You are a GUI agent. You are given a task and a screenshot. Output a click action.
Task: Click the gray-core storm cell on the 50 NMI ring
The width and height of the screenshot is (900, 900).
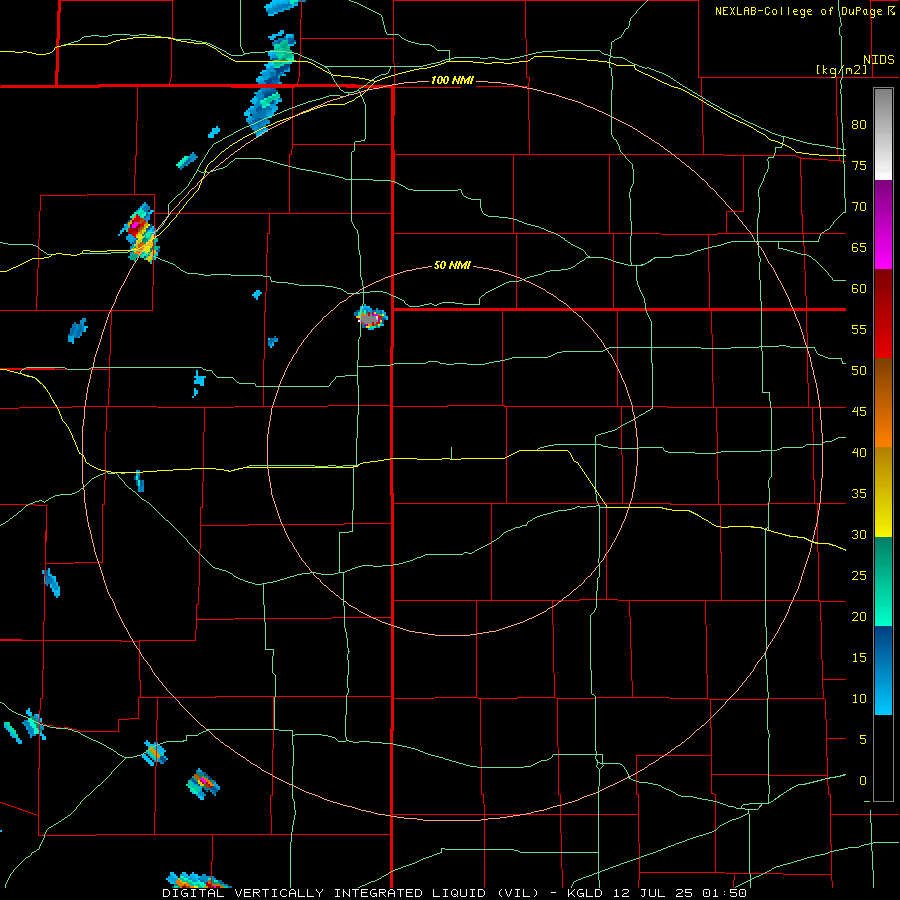[371, 317]
